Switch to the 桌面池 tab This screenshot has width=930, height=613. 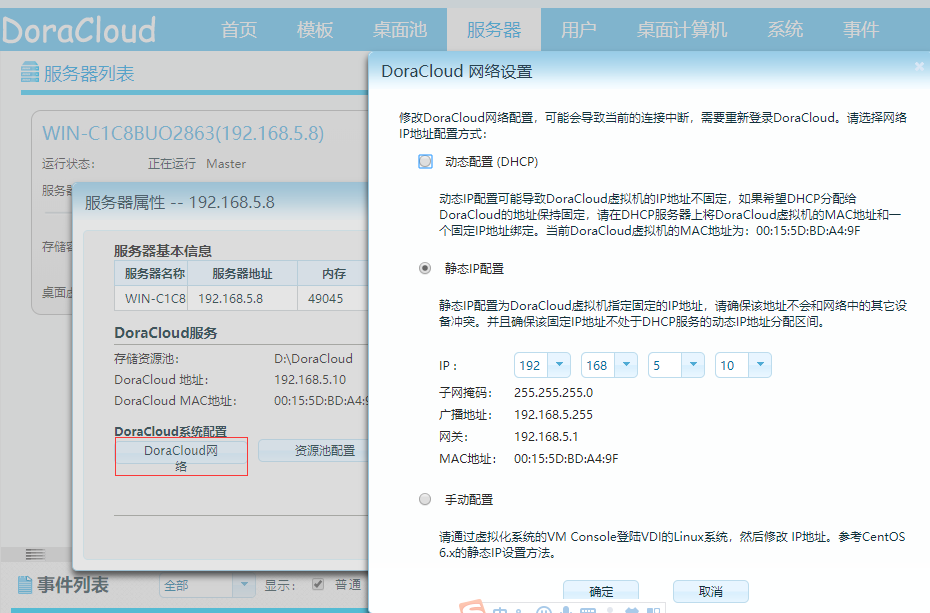click(400, 30)
